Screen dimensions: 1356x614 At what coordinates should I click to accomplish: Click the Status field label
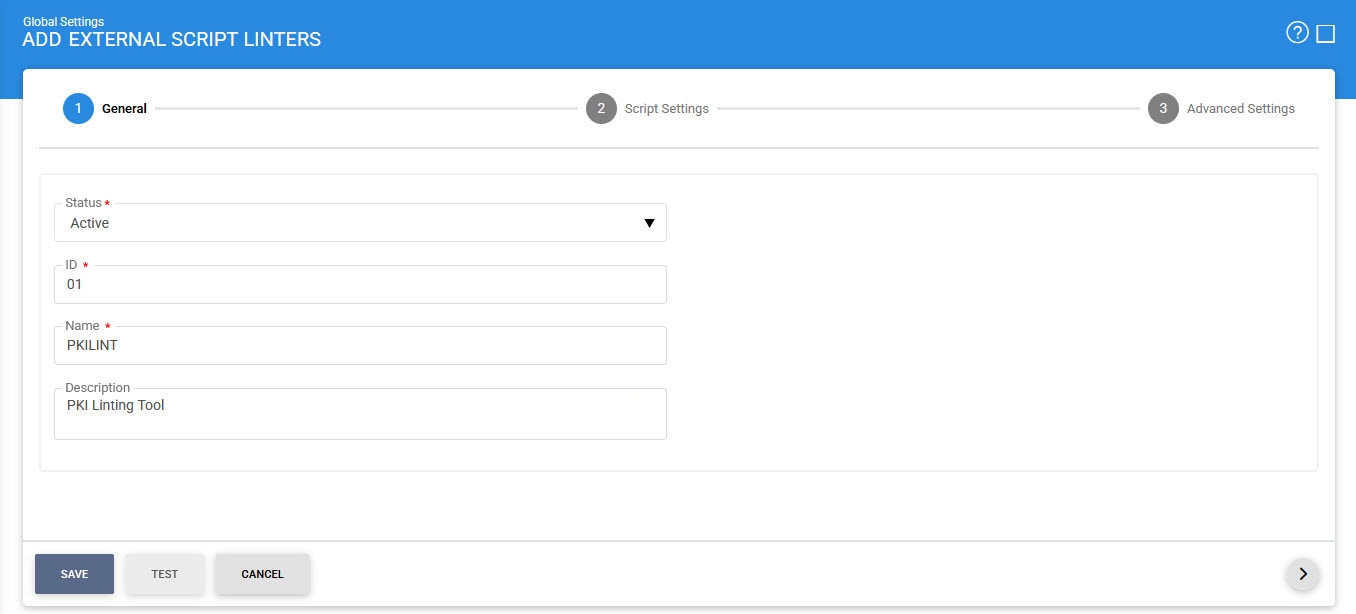pos(84,203)
